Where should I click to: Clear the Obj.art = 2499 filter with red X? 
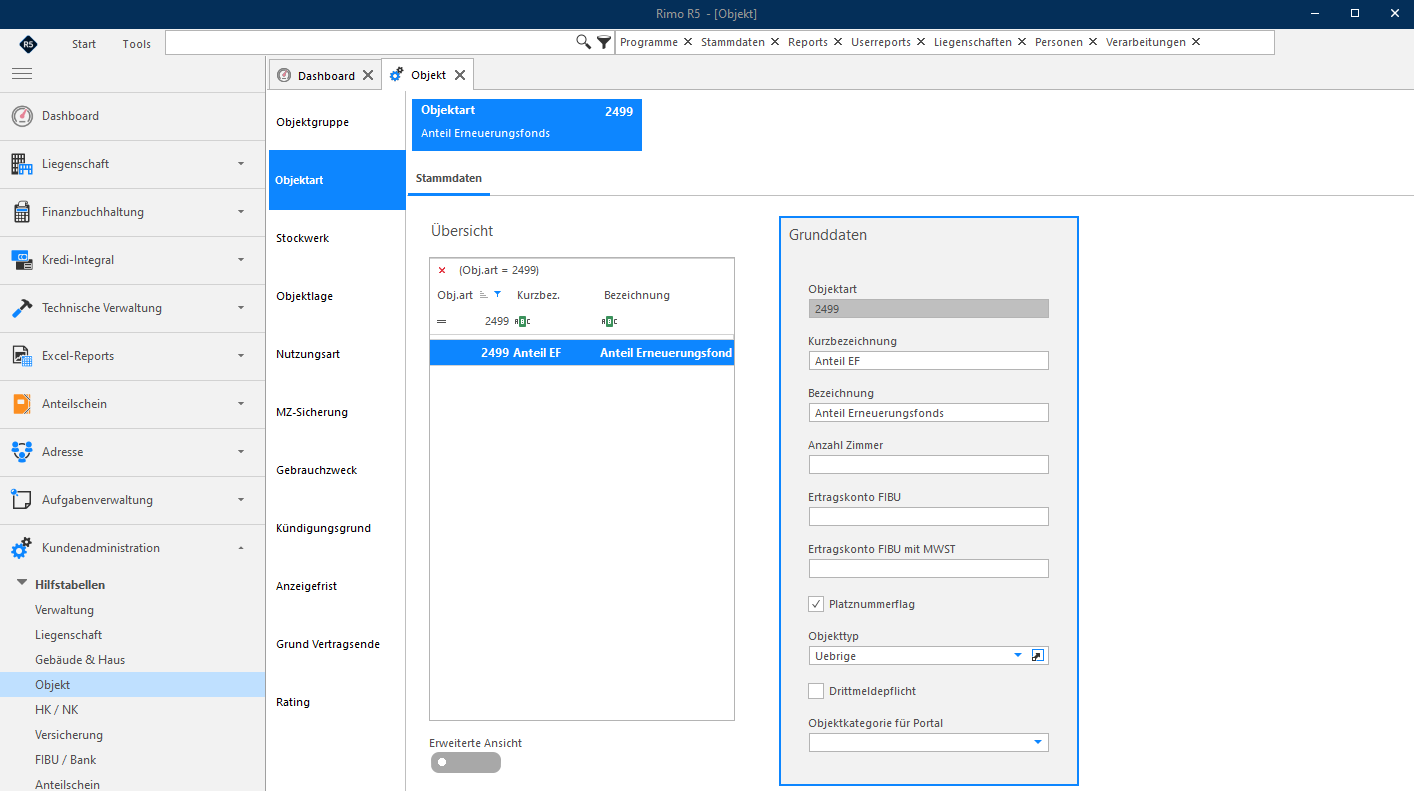[442, 270]
